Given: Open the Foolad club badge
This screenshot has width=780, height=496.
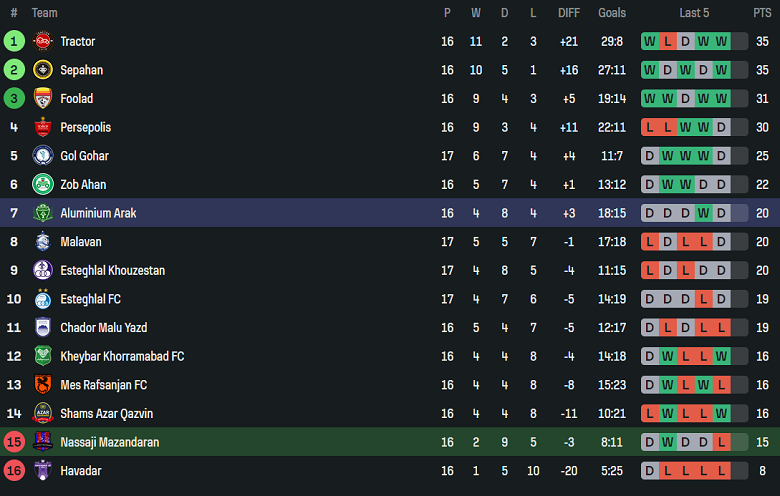Looking at the screenshot, I should (x=42, y=99).
